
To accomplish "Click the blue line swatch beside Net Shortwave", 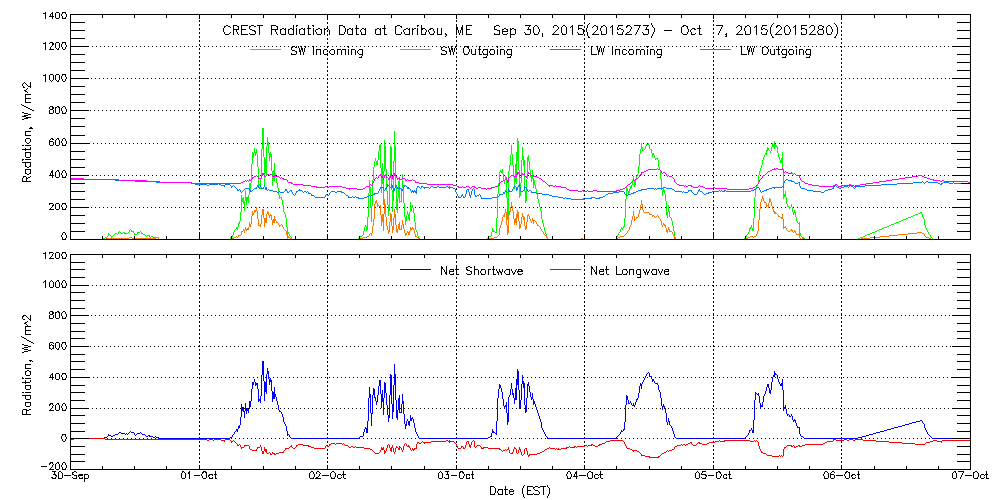I will point(414,271).
